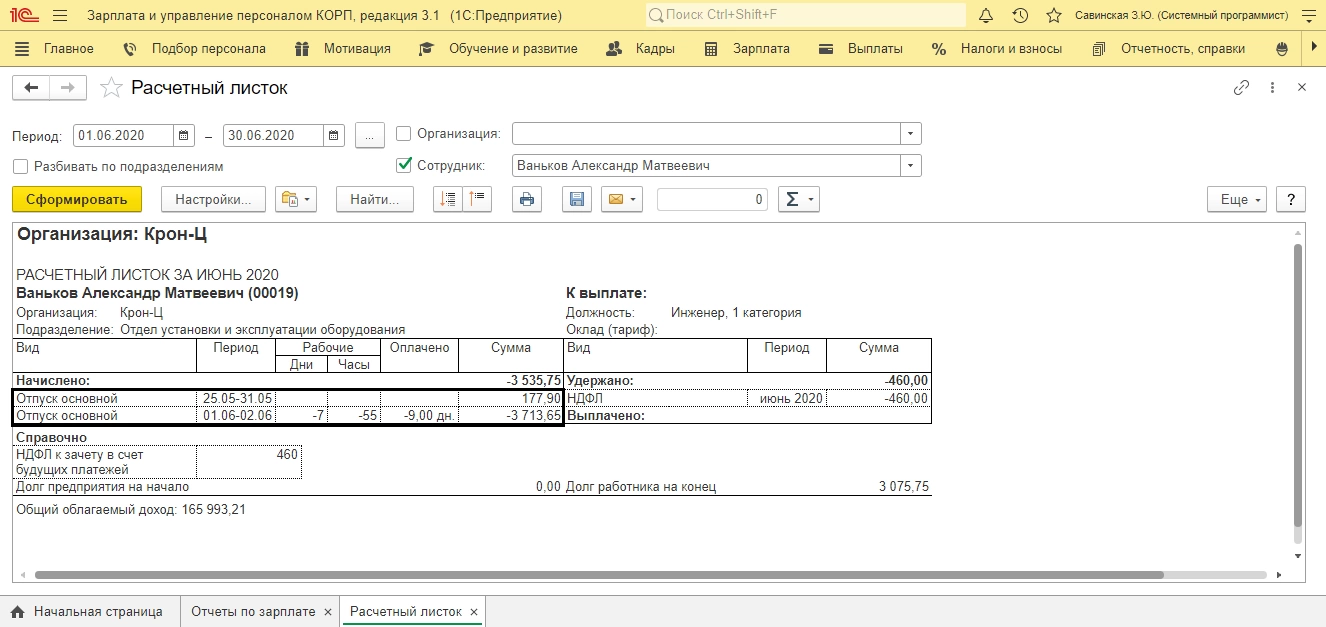Open the three-dot options menu of the form
1326x627 pixels.
pyautogui.click(x=1273, y=88)
